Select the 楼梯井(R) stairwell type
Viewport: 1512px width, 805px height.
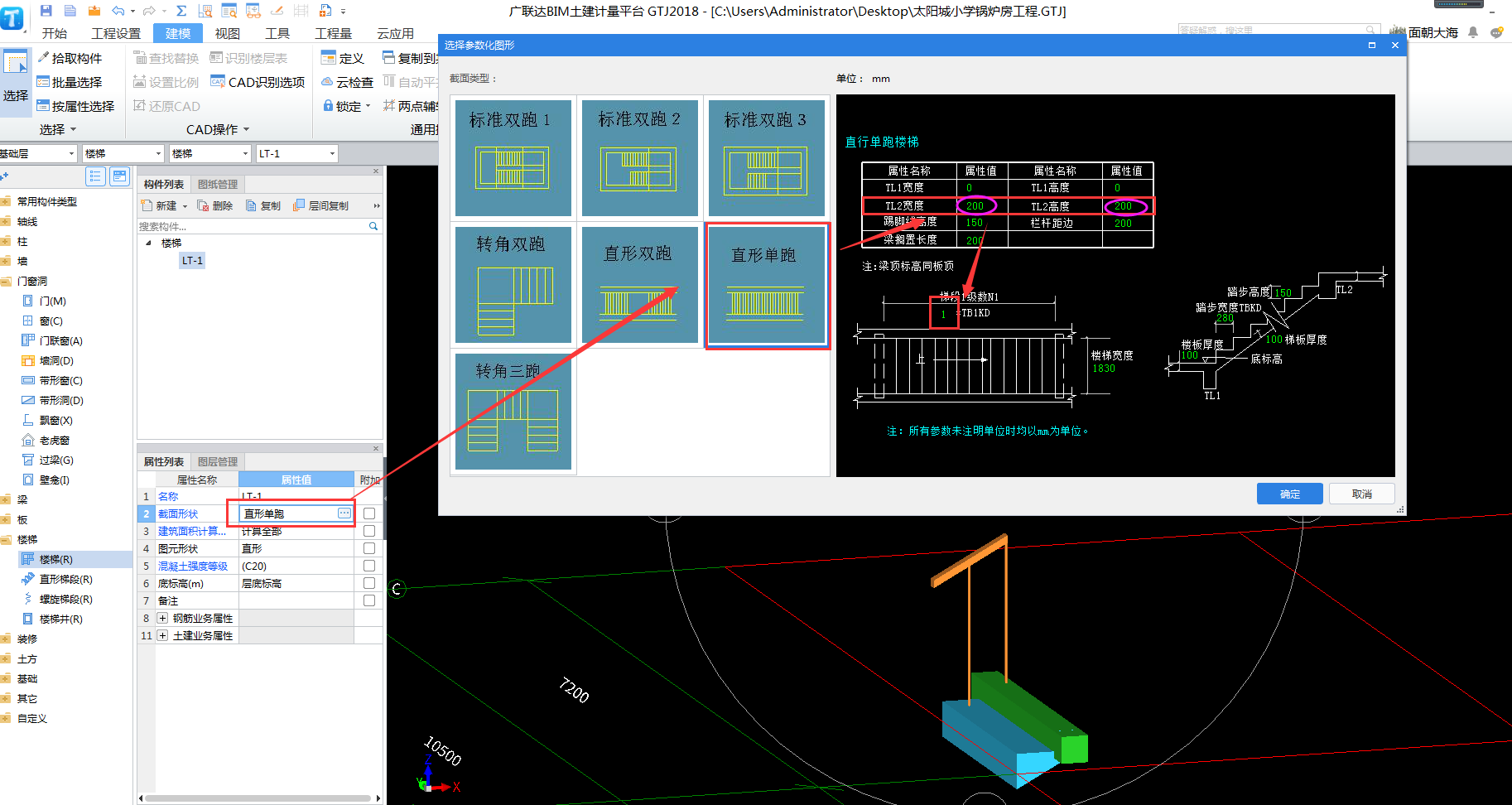pyautogui.click(x=52, y=619)
